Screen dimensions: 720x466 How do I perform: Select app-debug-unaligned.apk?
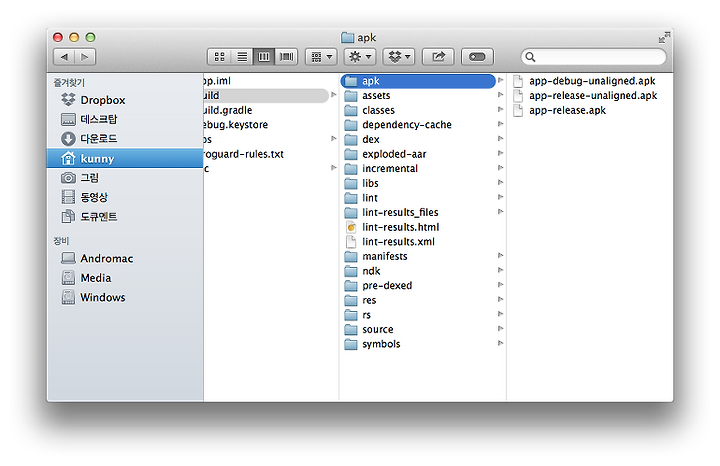point(590,81)
